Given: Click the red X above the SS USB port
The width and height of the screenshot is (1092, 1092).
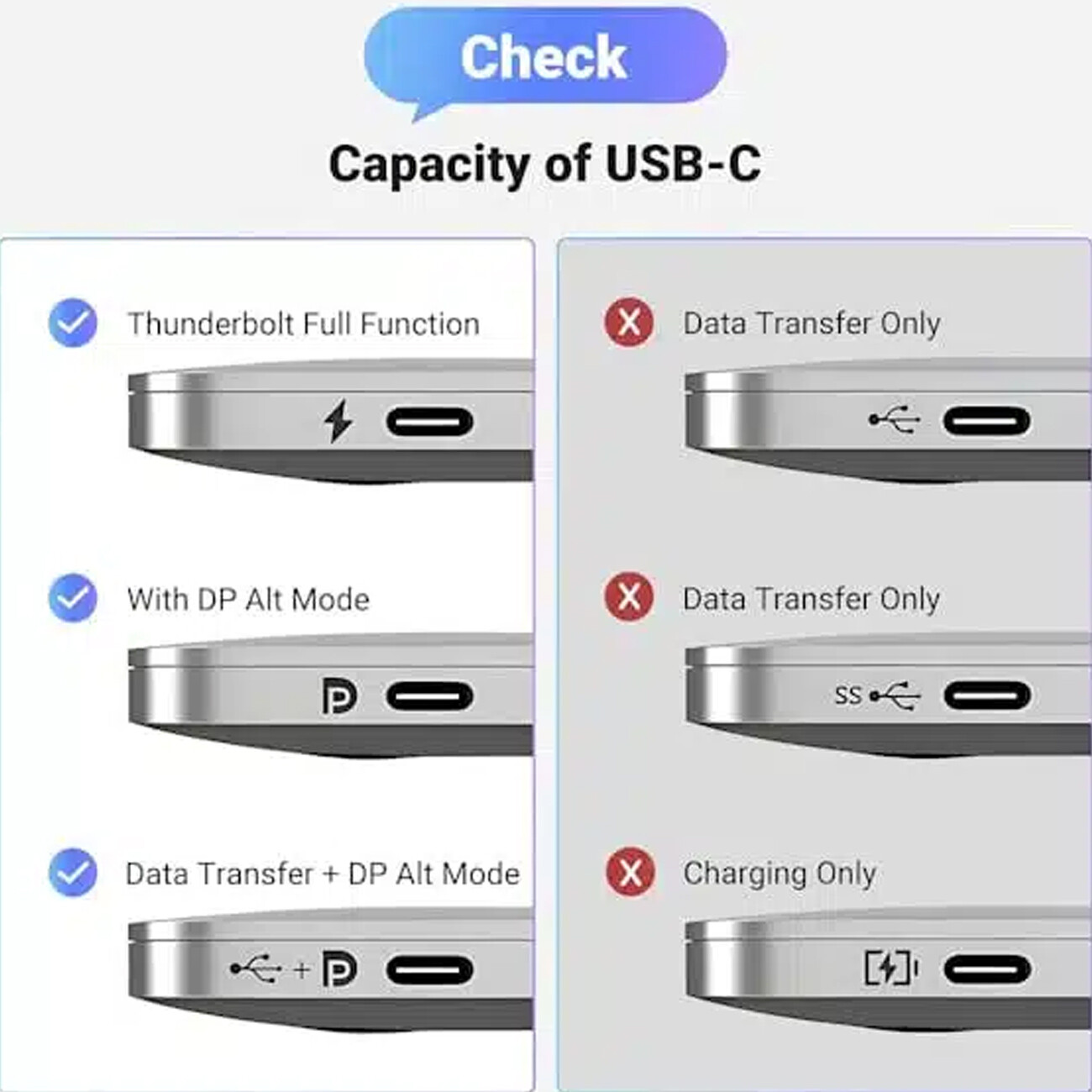Looking at the screenshot, I should 629,597.
